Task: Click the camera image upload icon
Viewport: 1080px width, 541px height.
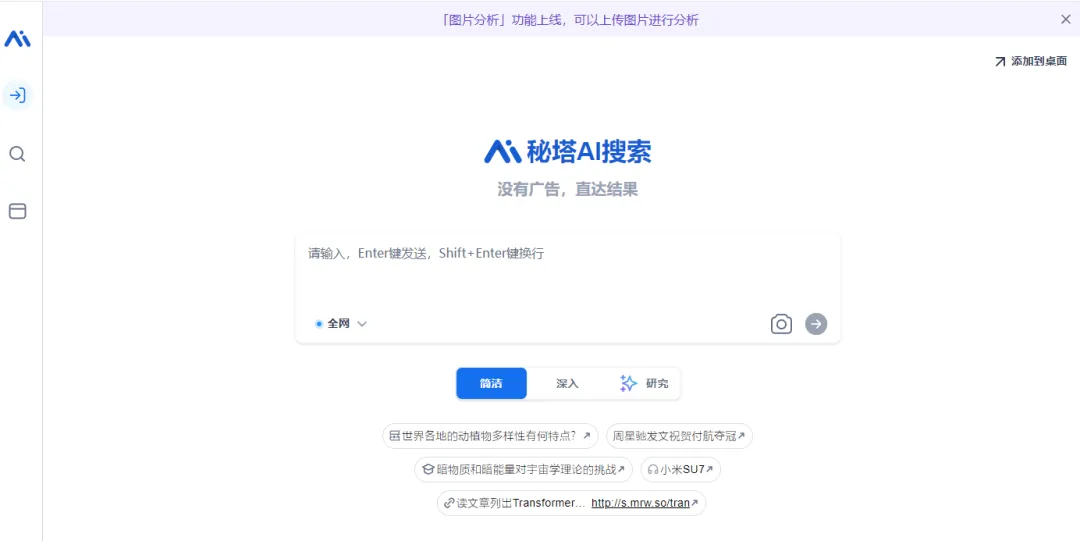Action: 781,324
